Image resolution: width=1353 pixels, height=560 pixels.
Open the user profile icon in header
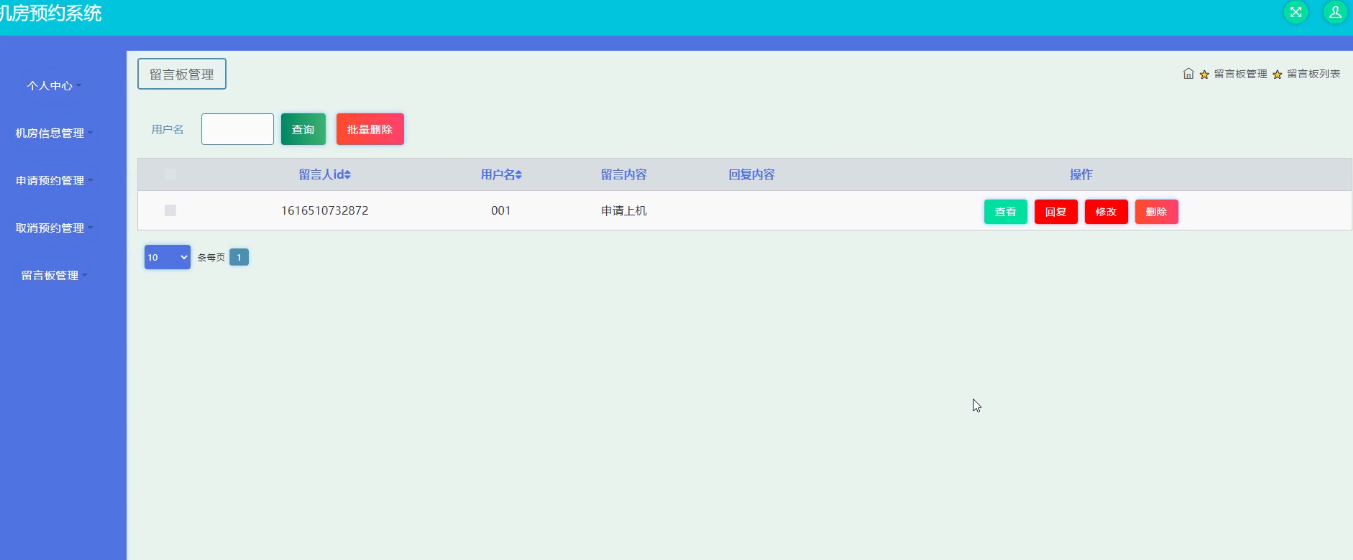[x=1334, y=12]
